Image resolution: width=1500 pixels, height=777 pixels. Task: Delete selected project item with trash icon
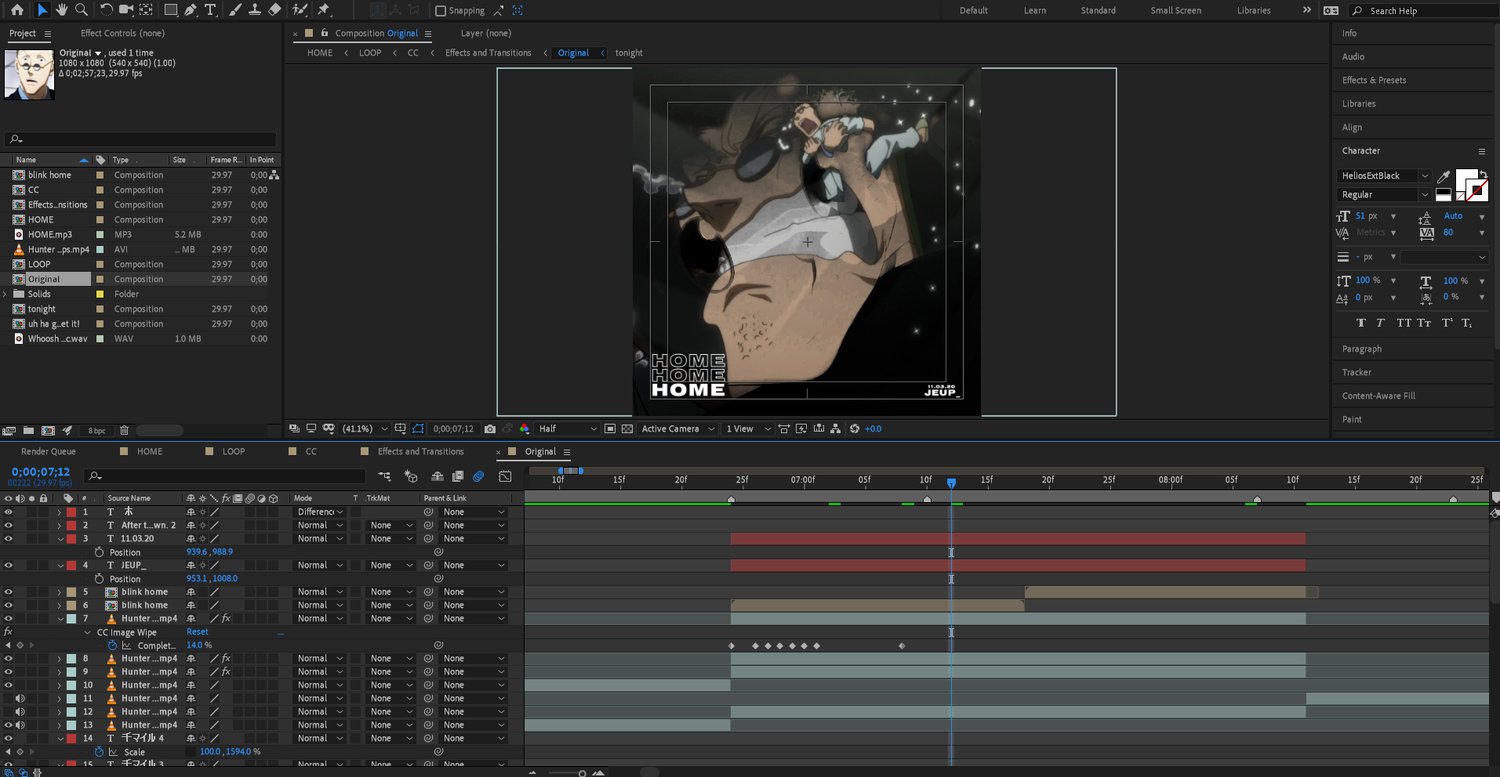124,431
